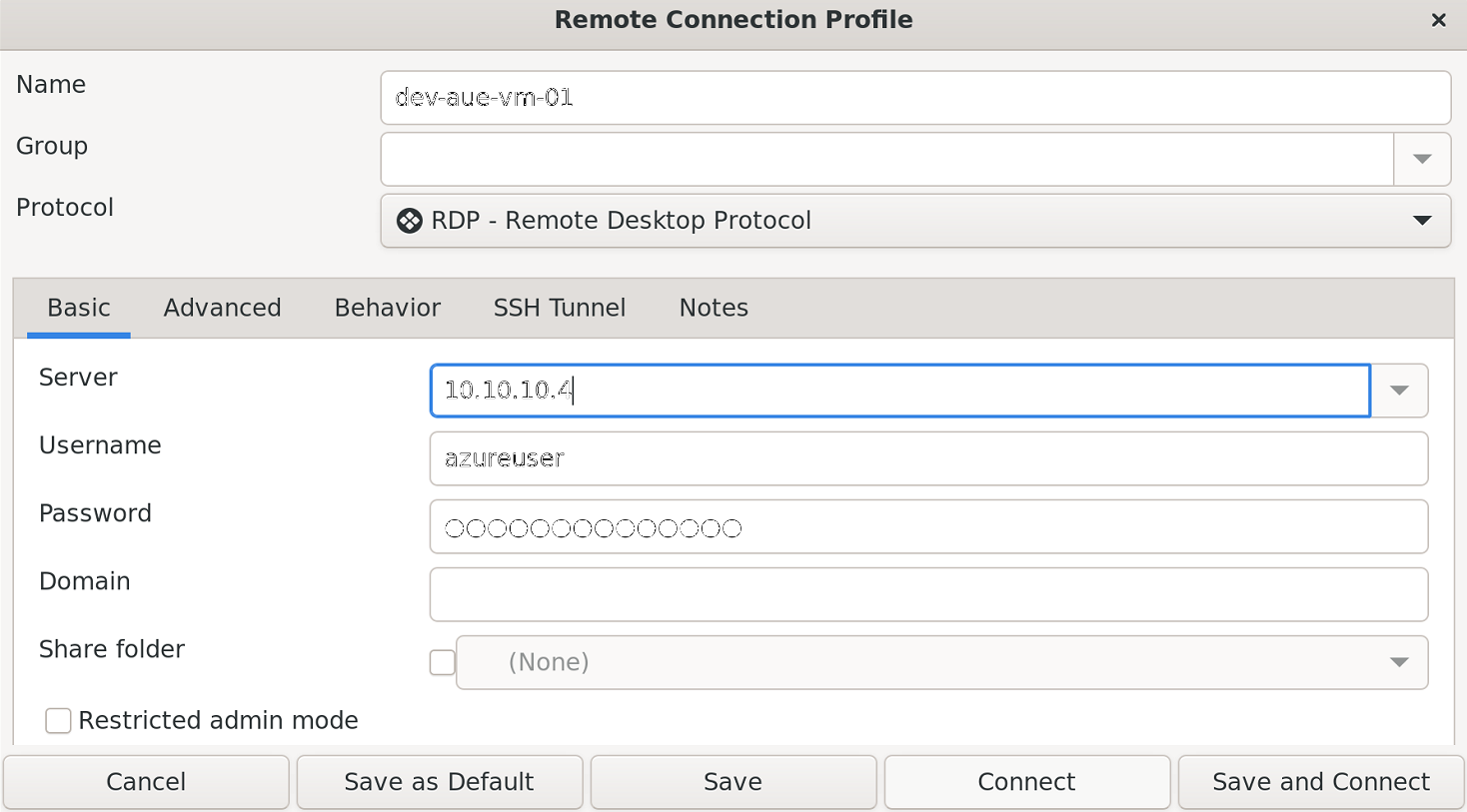The image size is (1467, 812).
Task: Close the dialog with the × button
Action: (1438, 19)
